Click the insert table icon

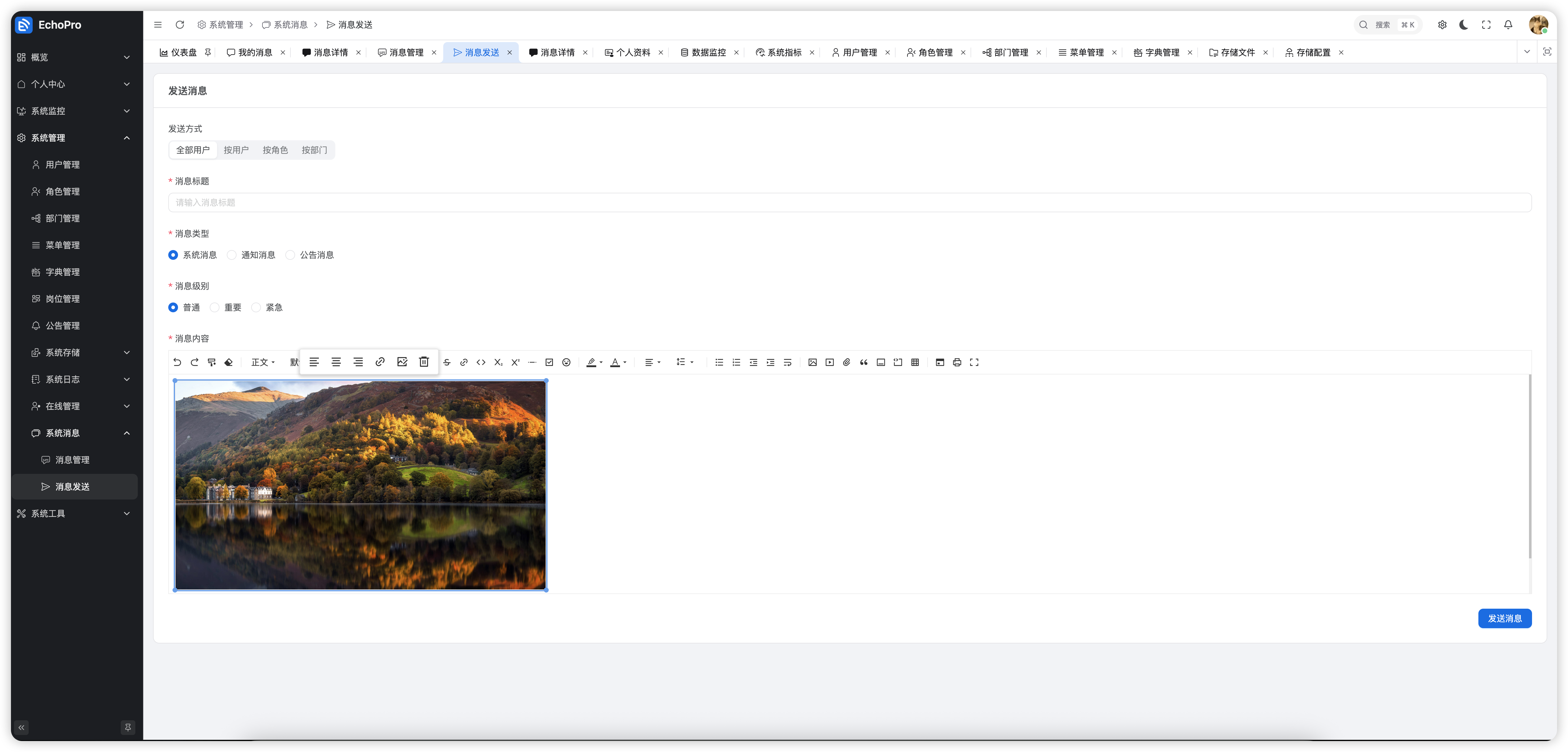915,362
